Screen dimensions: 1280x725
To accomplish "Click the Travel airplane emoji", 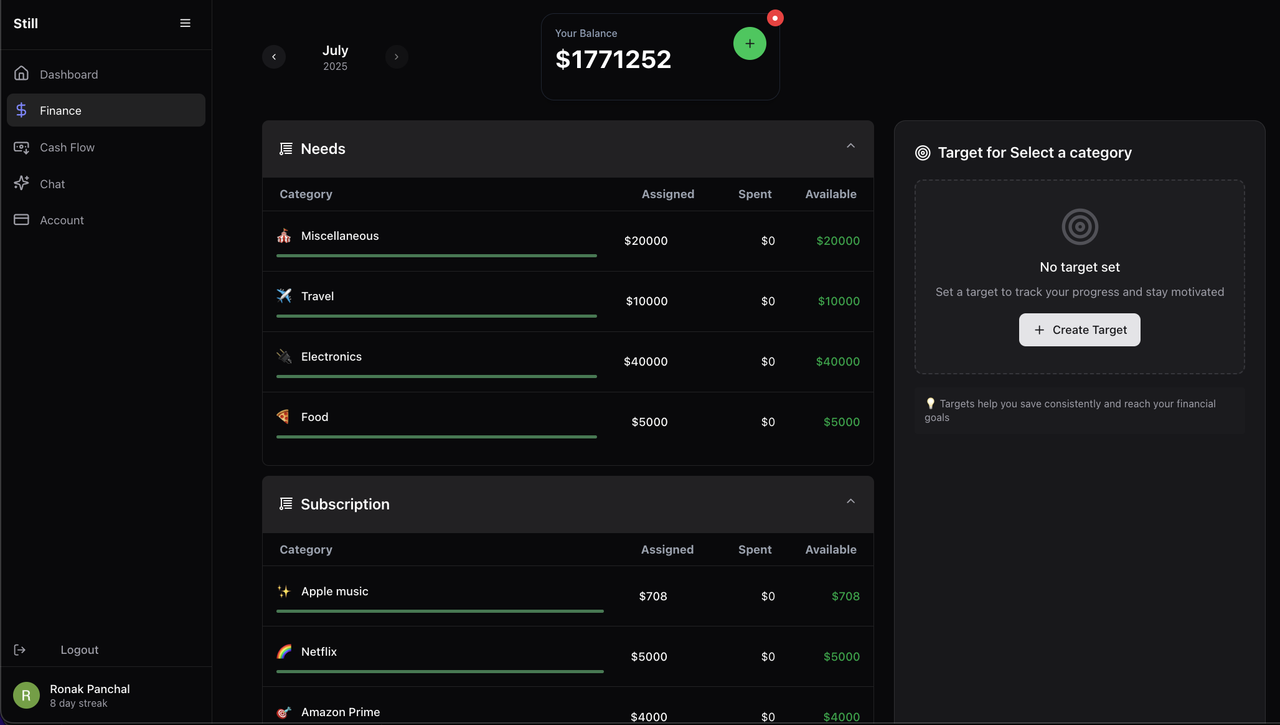I will [284, 296].
